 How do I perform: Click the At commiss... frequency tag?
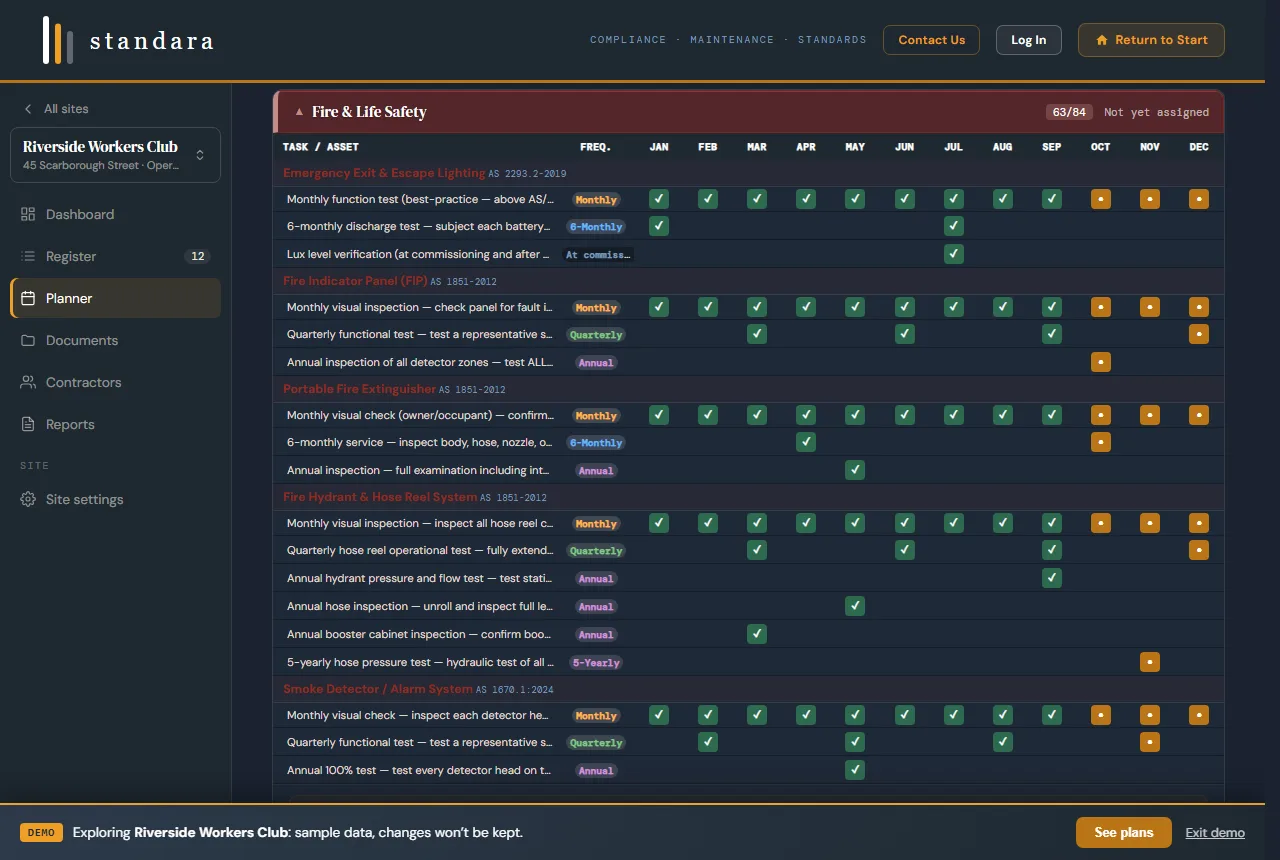pyautogui.click(x=597, y=254)
